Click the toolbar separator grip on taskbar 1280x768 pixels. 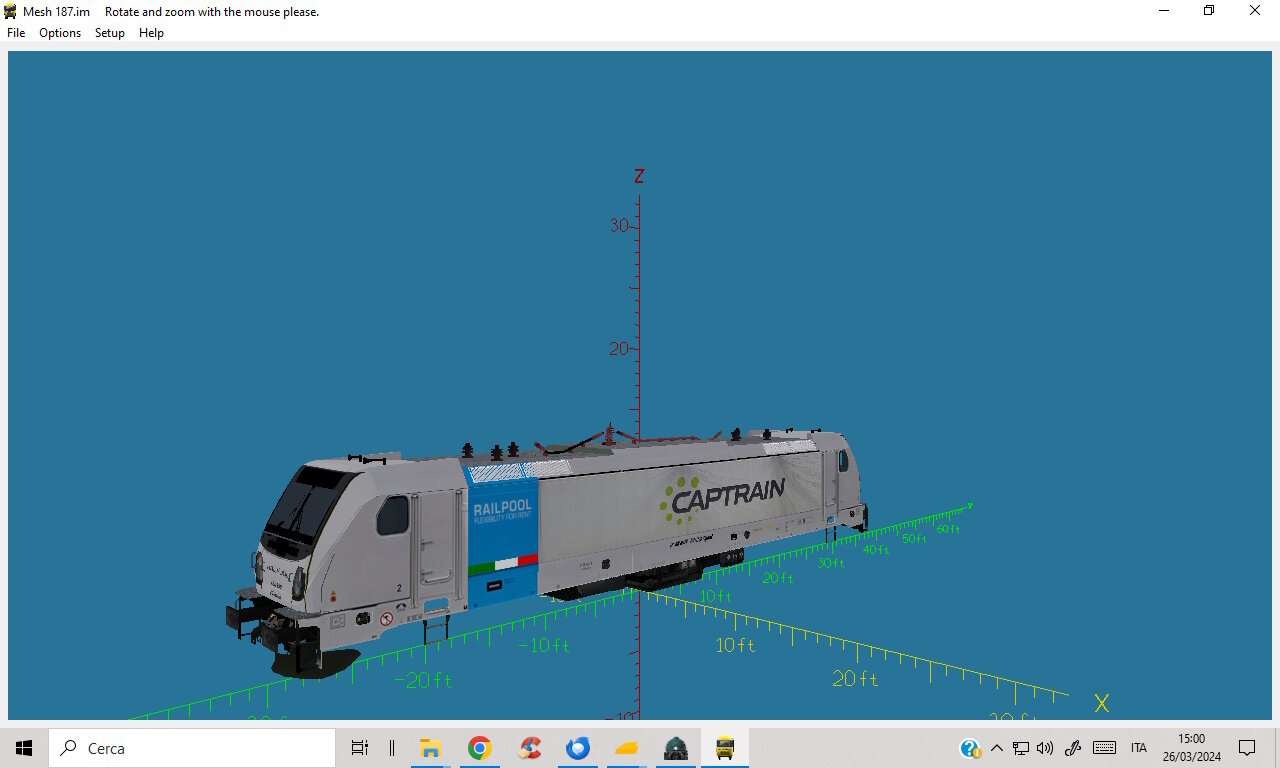tap(392, 748)
